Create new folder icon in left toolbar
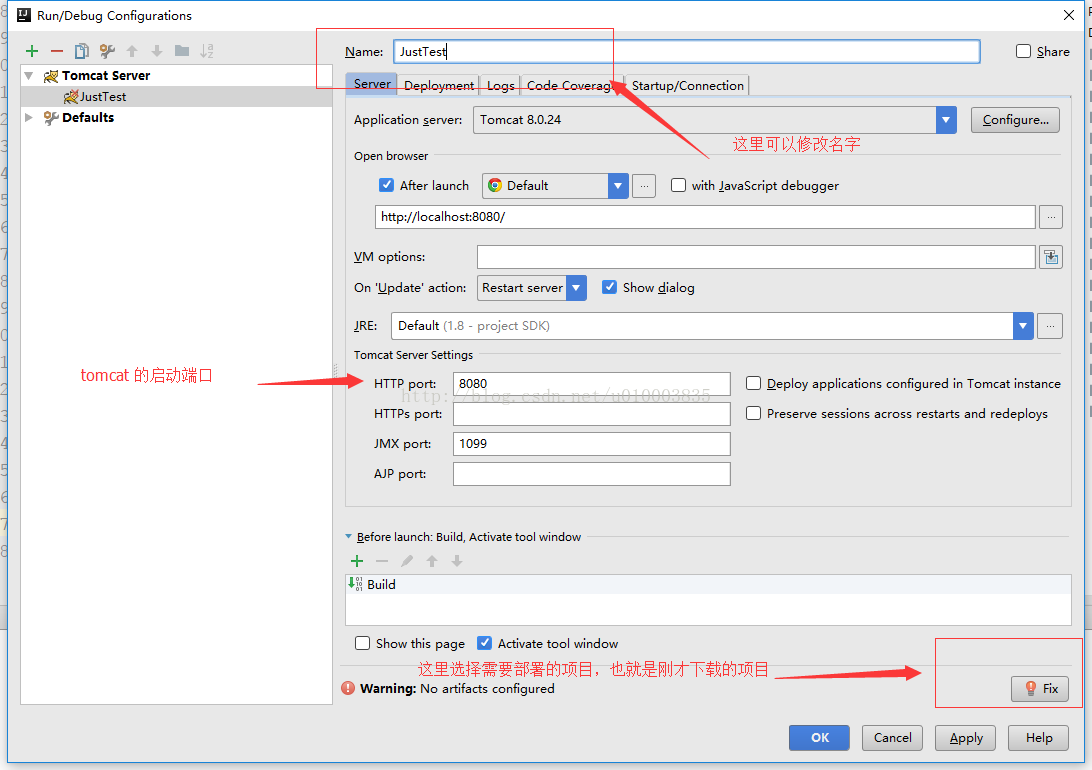Viewport: 1092px width, 770px height. click(x=182, y=51)
